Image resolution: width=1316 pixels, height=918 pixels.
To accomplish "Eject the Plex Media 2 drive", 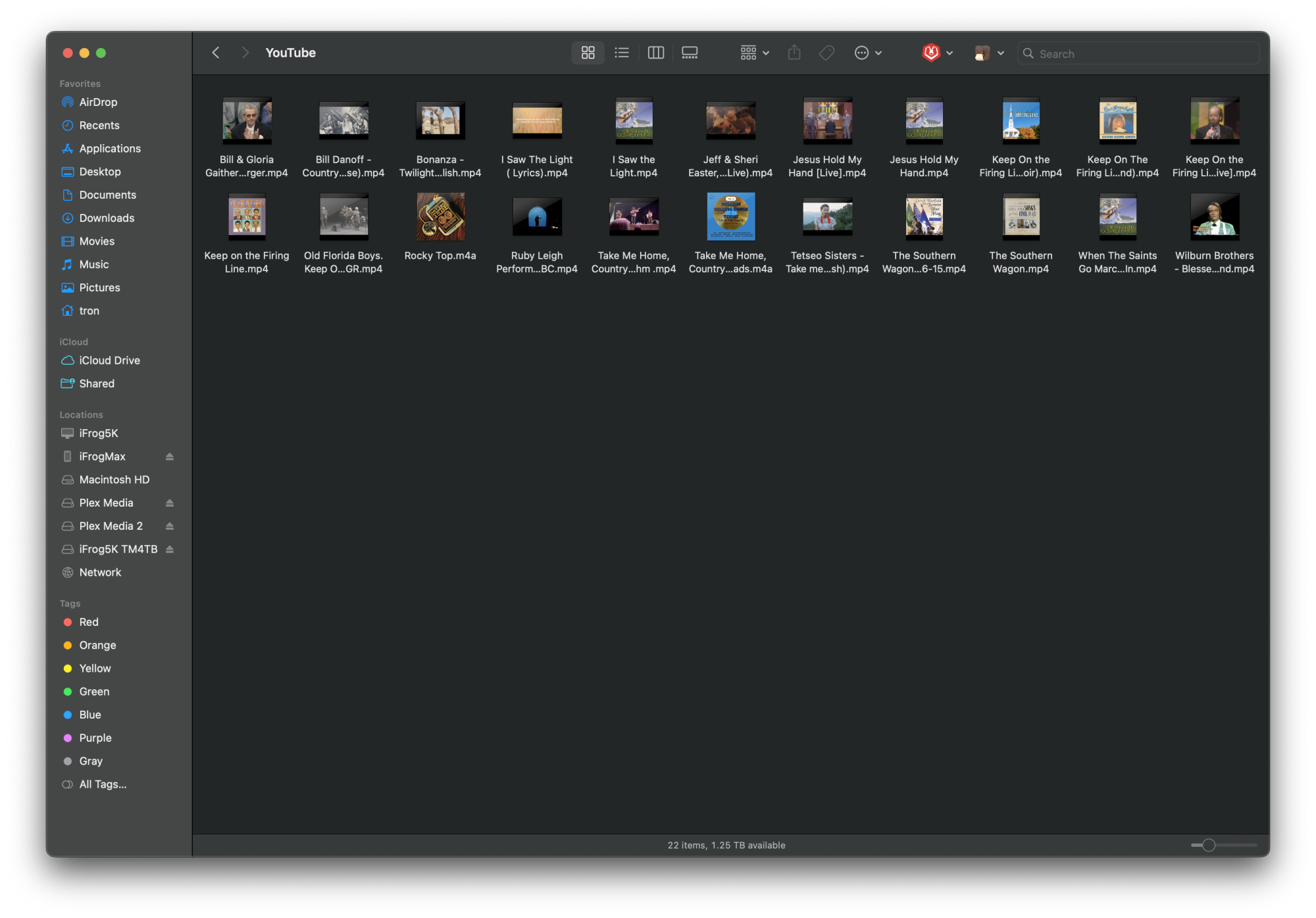I will 170,526.
